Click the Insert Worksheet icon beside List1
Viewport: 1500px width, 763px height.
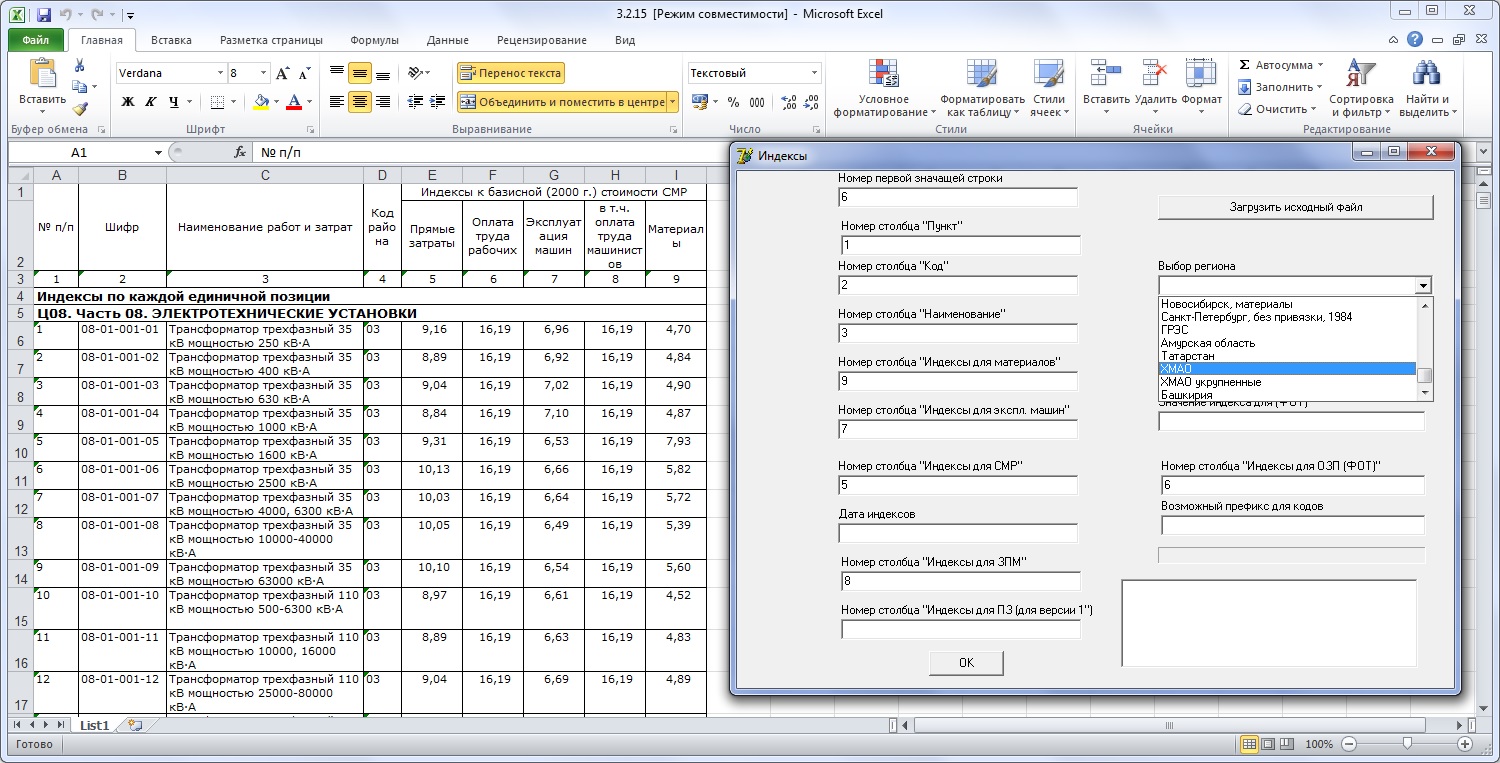pos(135,725)
